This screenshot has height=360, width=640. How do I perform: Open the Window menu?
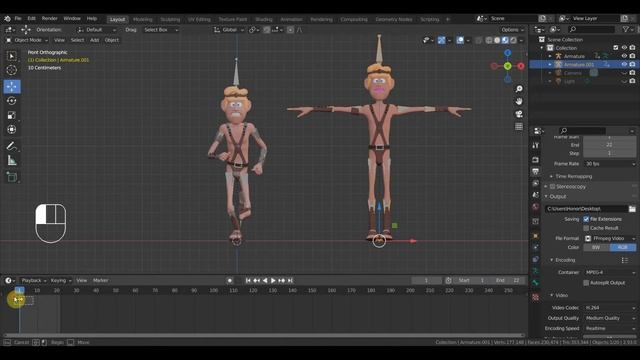pyautogui.click(x=72, y=19)
